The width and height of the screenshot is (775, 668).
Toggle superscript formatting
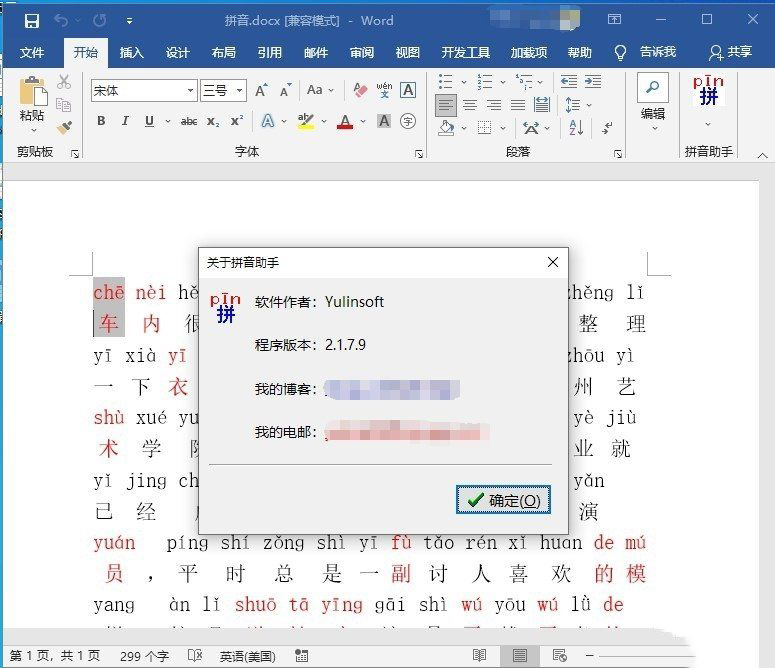pos(237,121)
